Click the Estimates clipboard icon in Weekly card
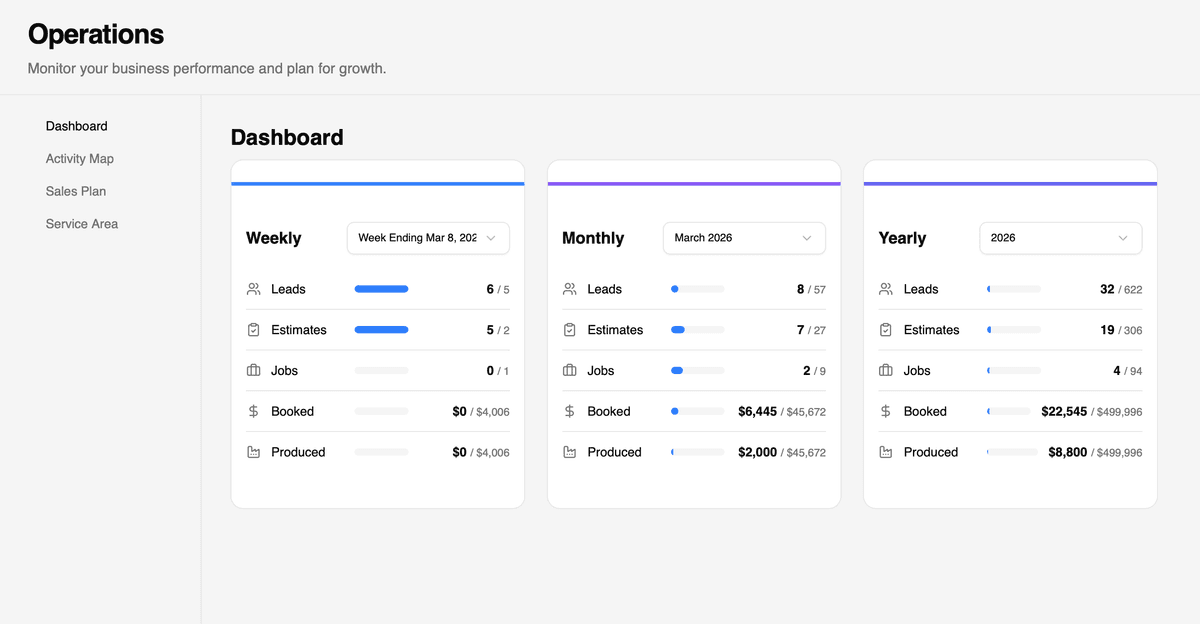The image size is (1200, 624). tap(254, 329)
